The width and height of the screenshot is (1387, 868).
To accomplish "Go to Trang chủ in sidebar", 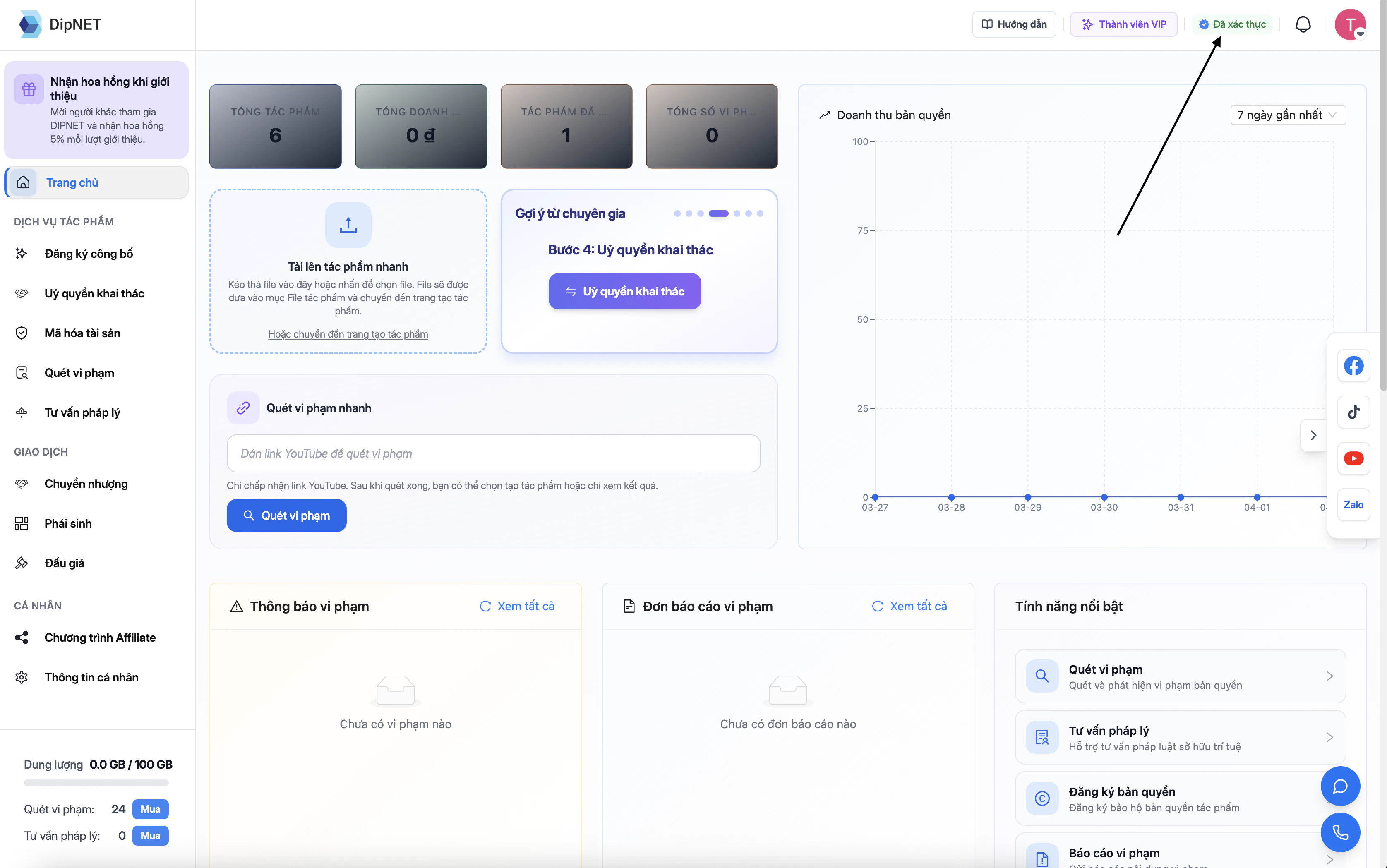I will [x=96, y=182].
